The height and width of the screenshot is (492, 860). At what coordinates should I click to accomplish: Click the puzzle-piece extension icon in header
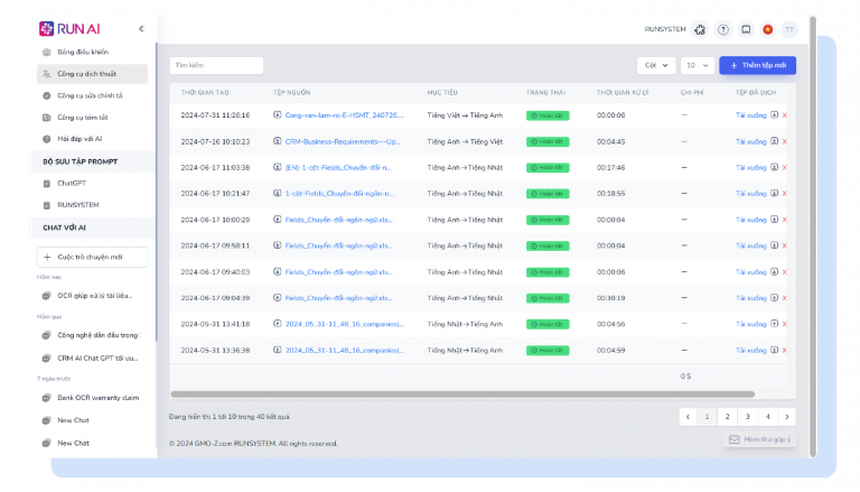pos(700,30)
